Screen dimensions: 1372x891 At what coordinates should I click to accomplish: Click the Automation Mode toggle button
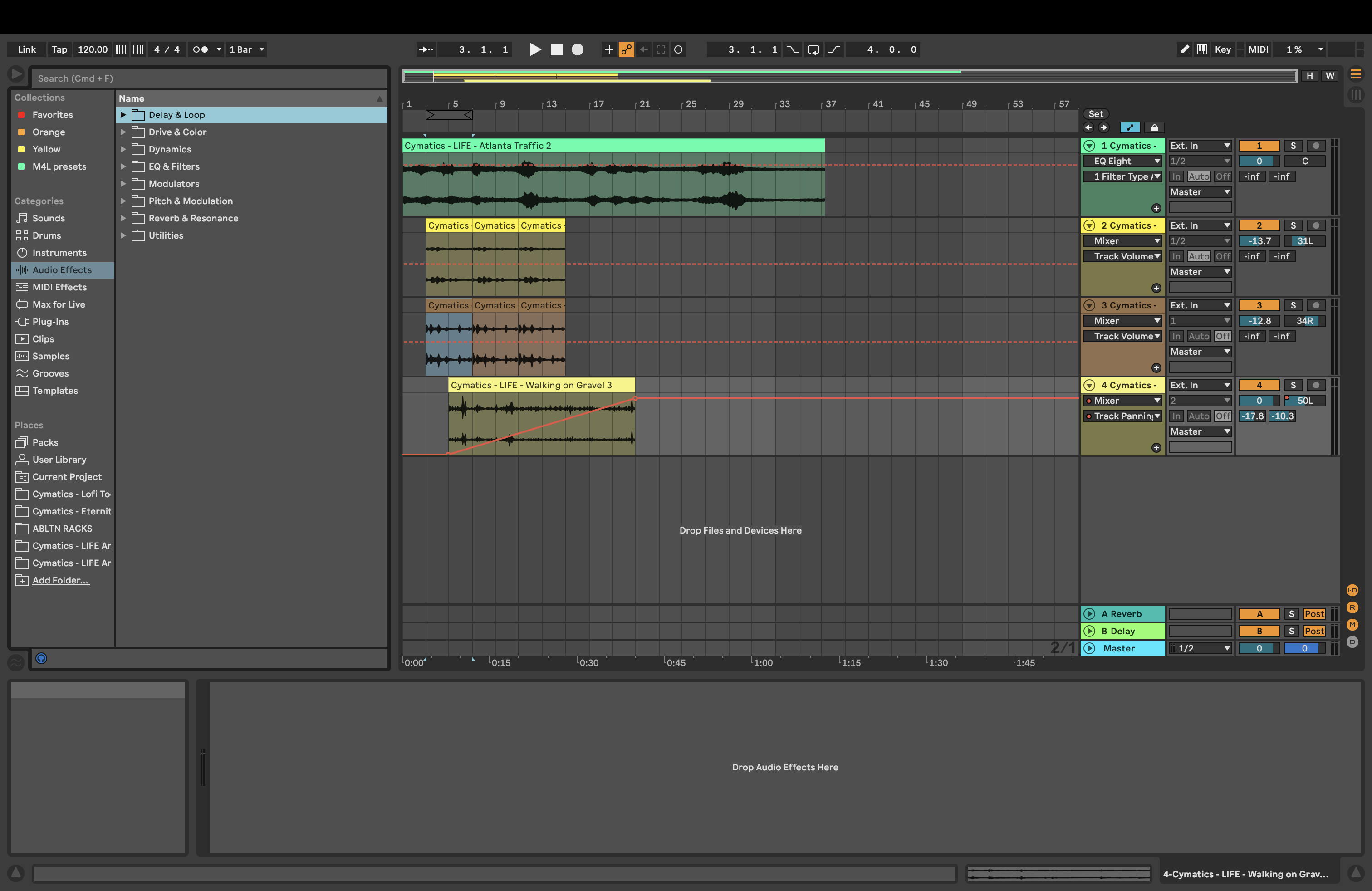point(1130,127)
